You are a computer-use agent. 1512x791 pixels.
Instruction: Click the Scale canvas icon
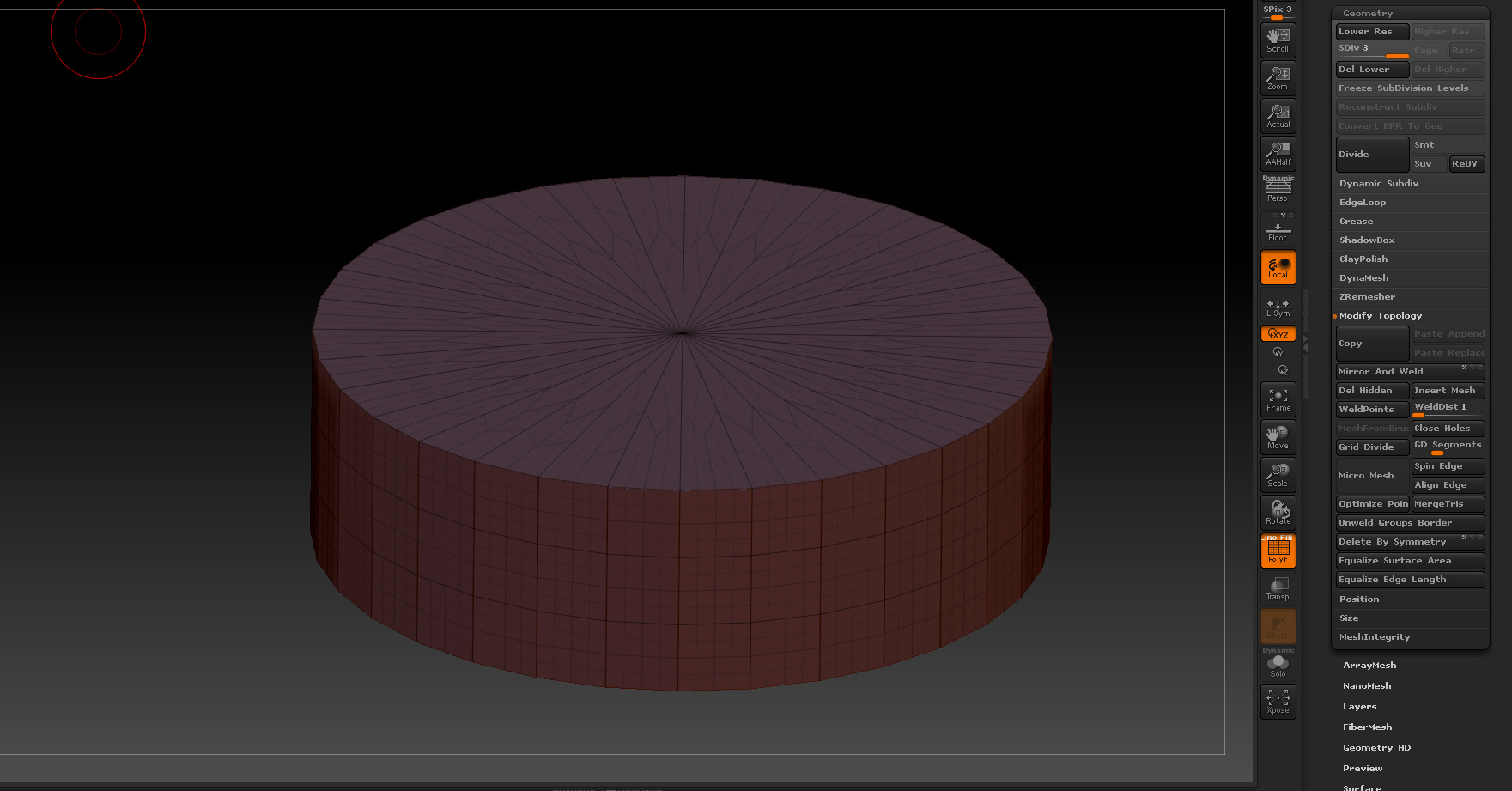1278,475
